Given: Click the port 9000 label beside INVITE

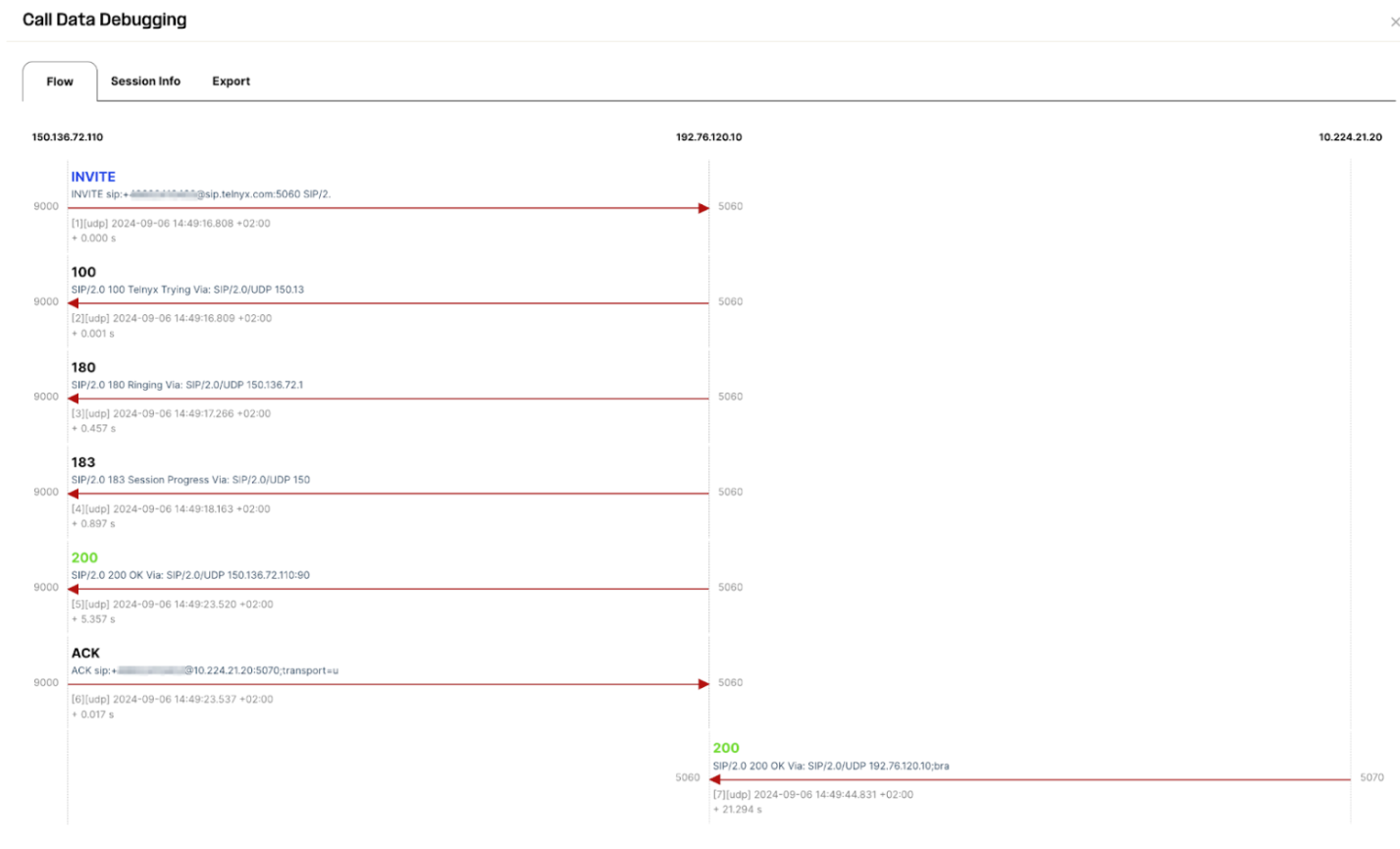Looking at the screenshot, I should (x=47, y=206).
